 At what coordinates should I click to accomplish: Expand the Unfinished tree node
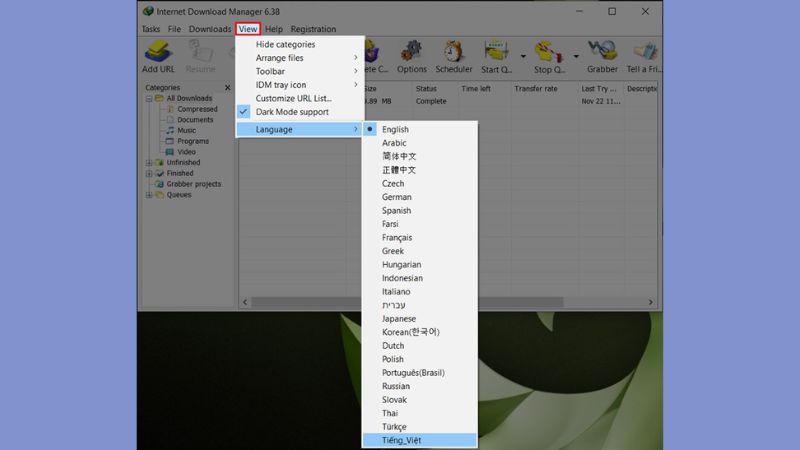pos(149,163)
